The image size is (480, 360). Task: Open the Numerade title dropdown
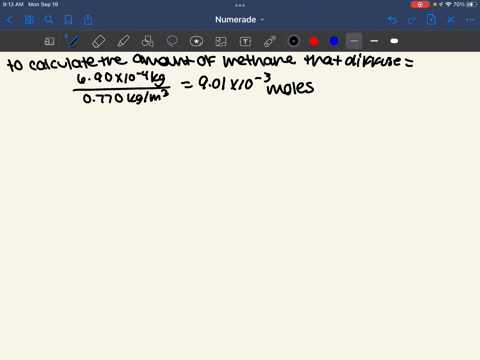[x=239, y=20]
